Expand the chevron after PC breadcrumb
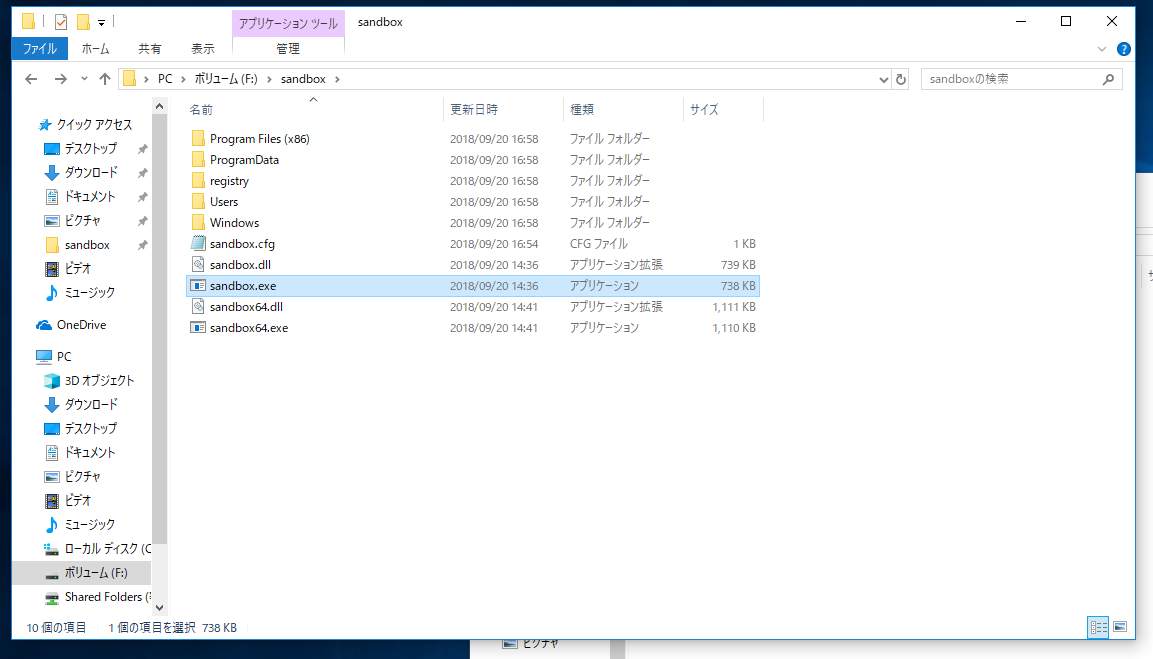Screen dimensions: 1153x659 (183, 79)
